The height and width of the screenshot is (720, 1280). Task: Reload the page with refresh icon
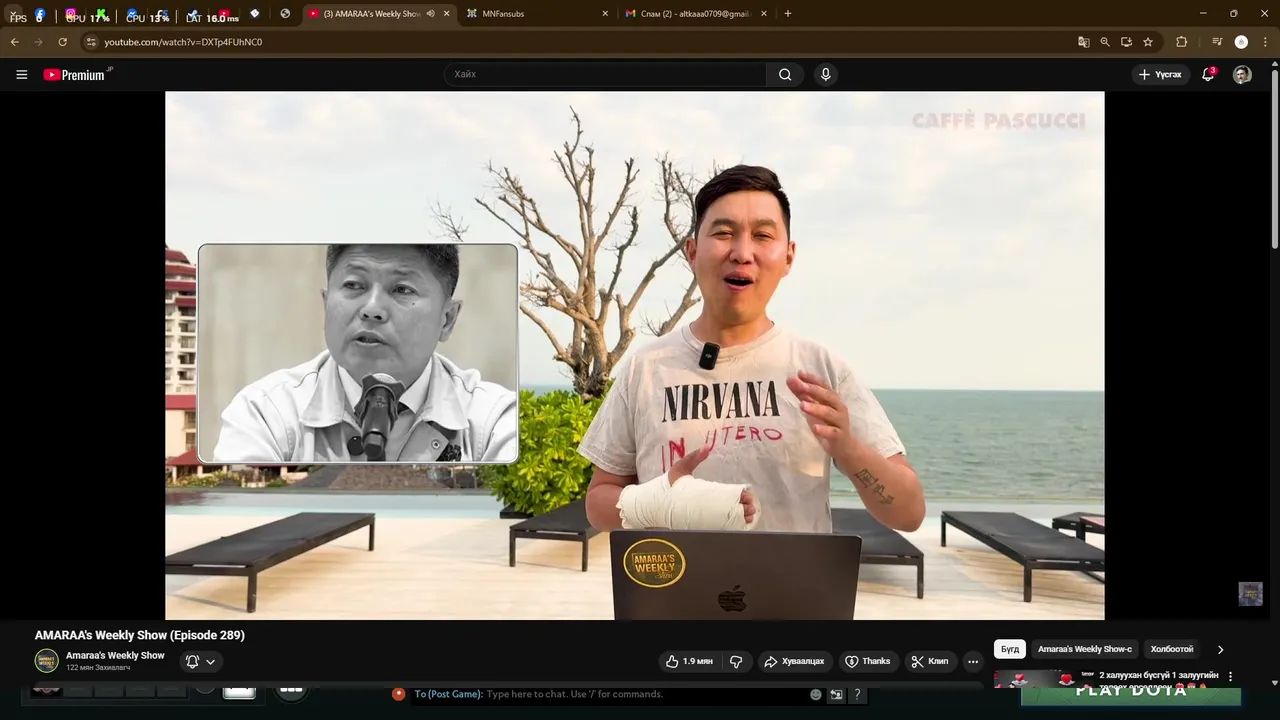click(x=62, y=42)
